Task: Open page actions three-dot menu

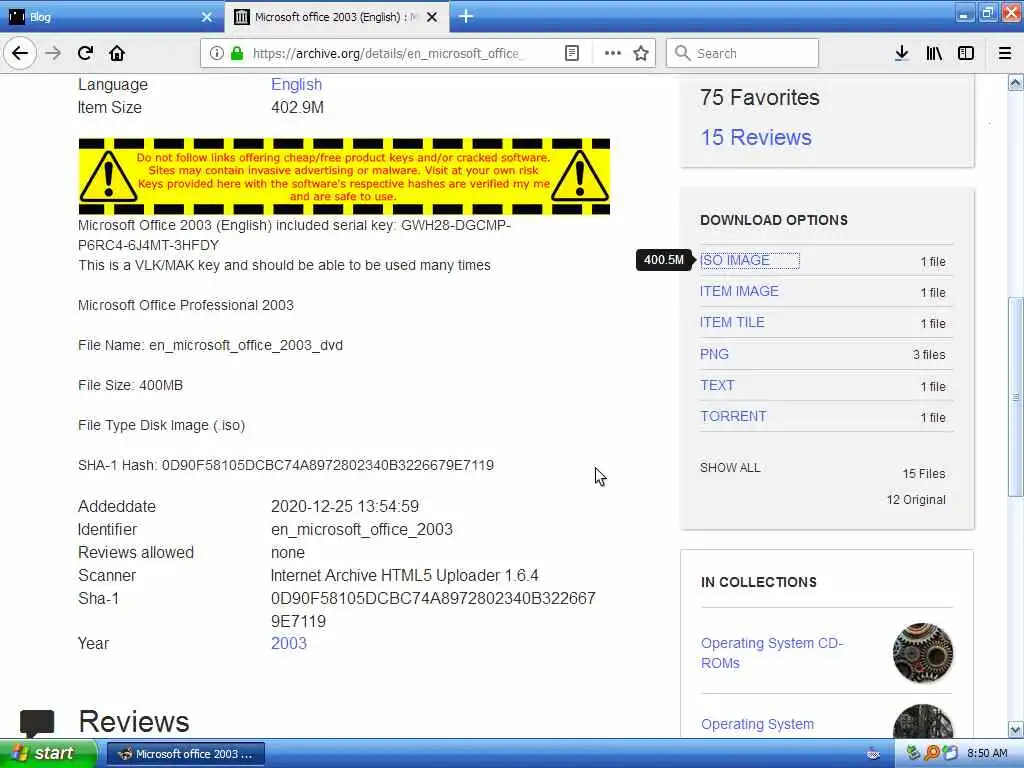Action: click(x=613, y=53)
